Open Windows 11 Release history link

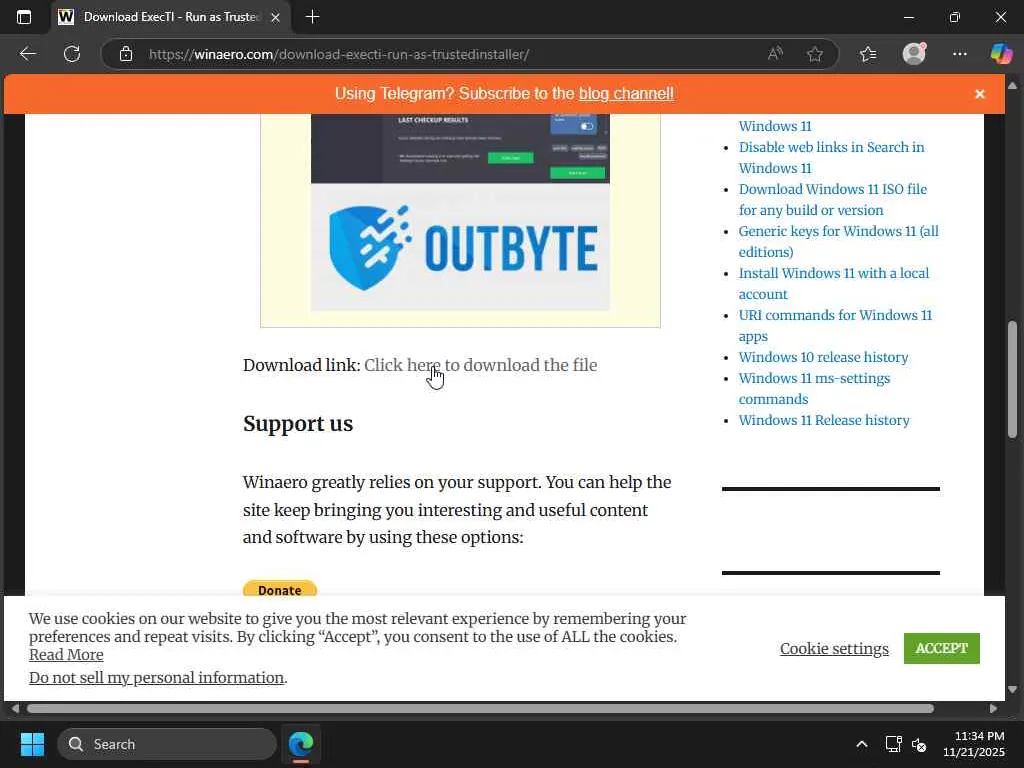pos(824,420)
